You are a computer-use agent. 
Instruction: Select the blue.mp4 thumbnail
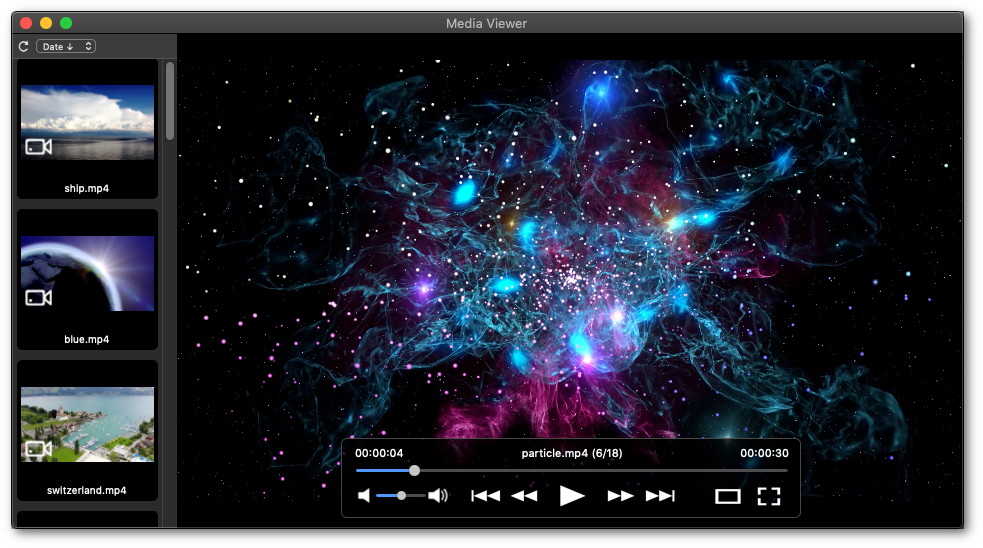coord(87,273)
